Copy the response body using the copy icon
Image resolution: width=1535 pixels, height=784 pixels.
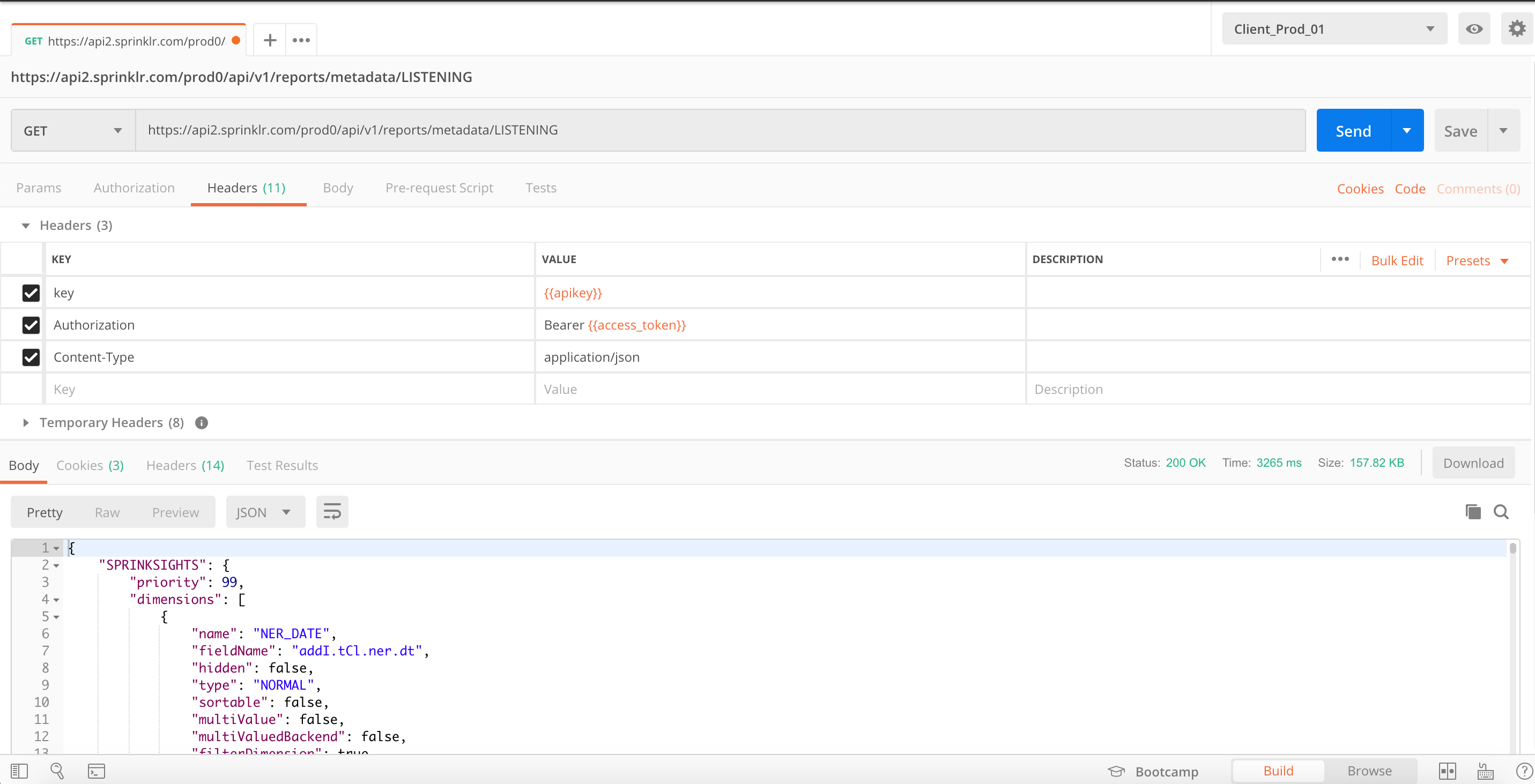click(1472, 511)
